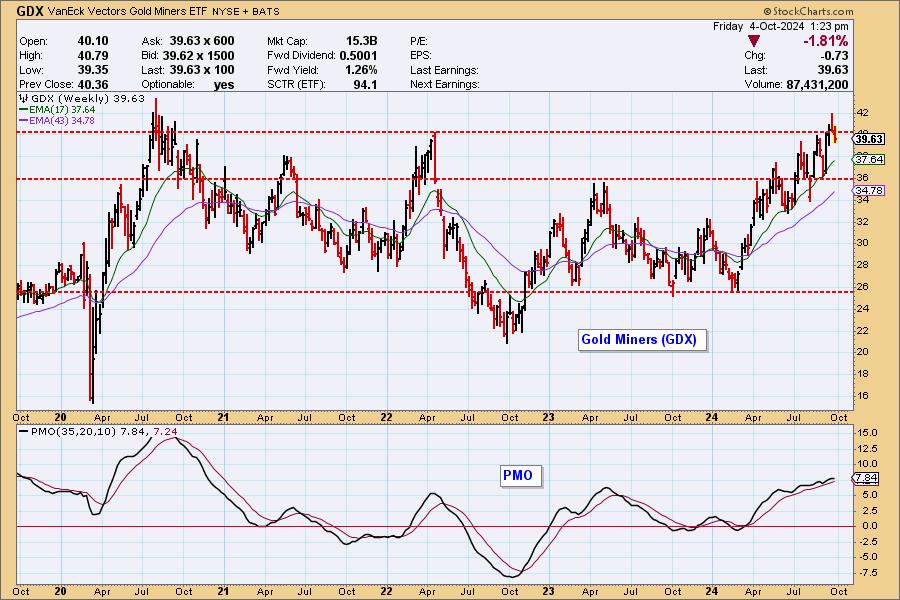Click the 12.5 PMO axis label
This screenshot has width=900, height=600.
click(867, 448)
